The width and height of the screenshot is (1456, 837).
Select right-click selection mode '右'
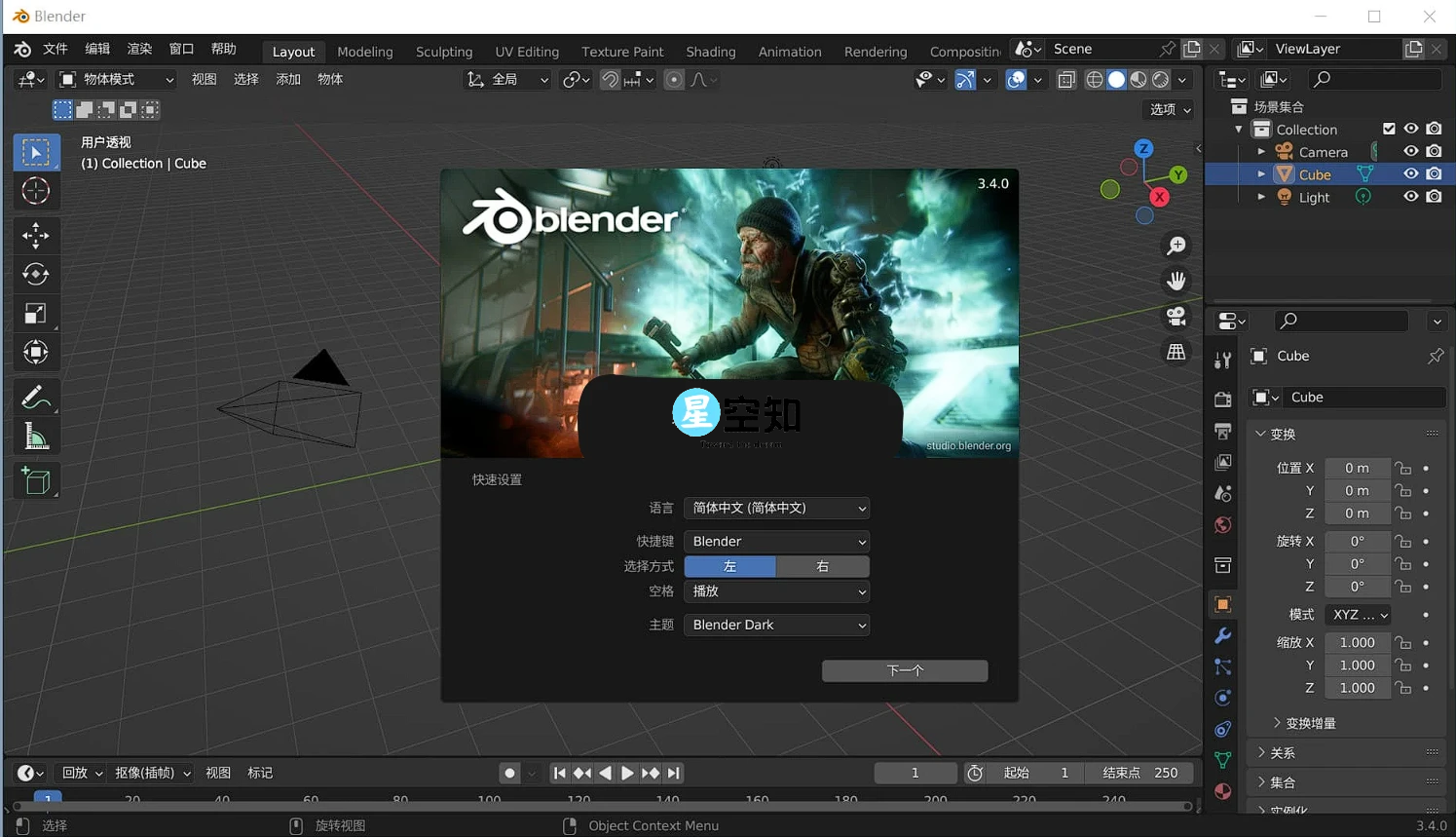point(823,566)
